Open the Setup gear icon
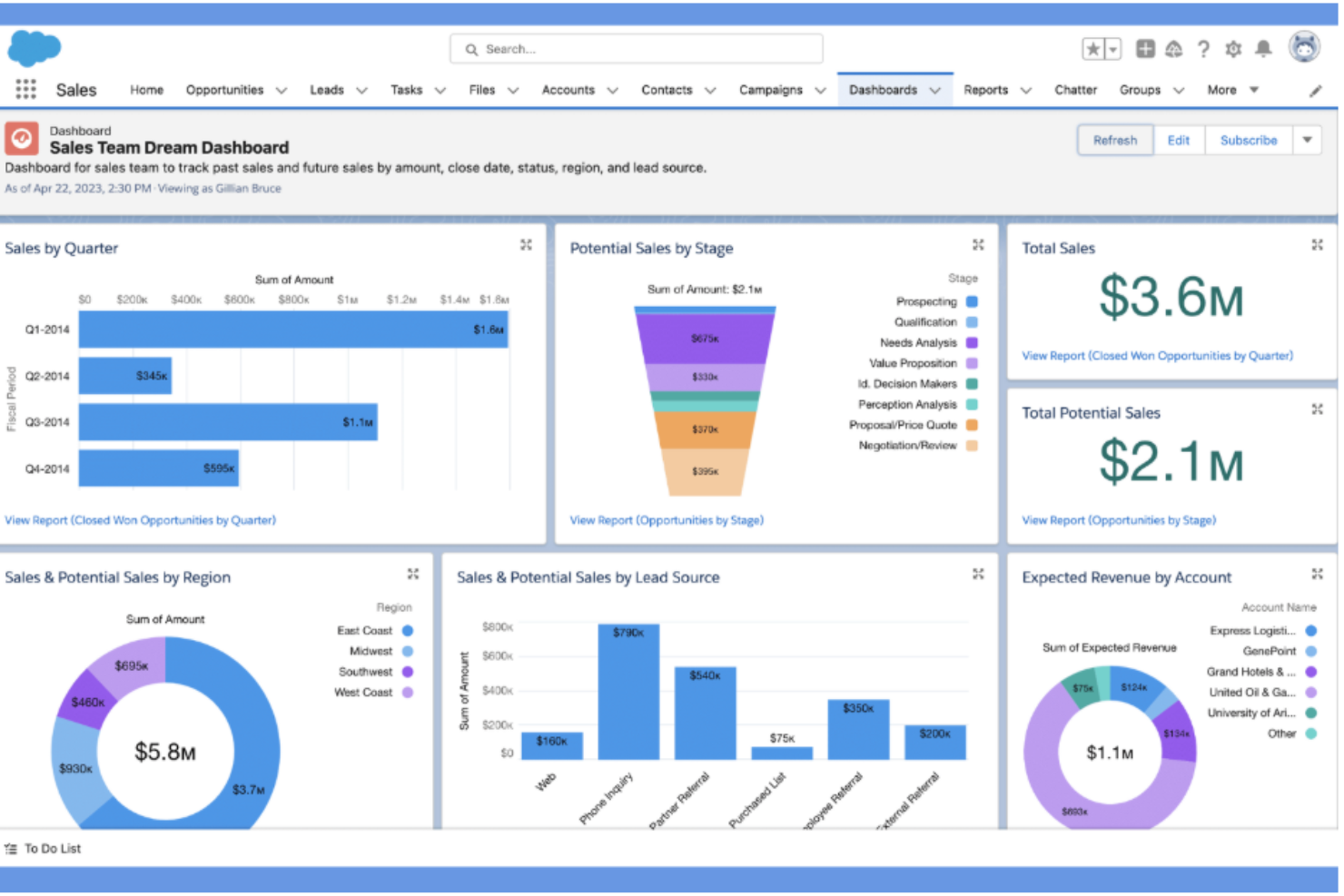 tap(1233, 49)
